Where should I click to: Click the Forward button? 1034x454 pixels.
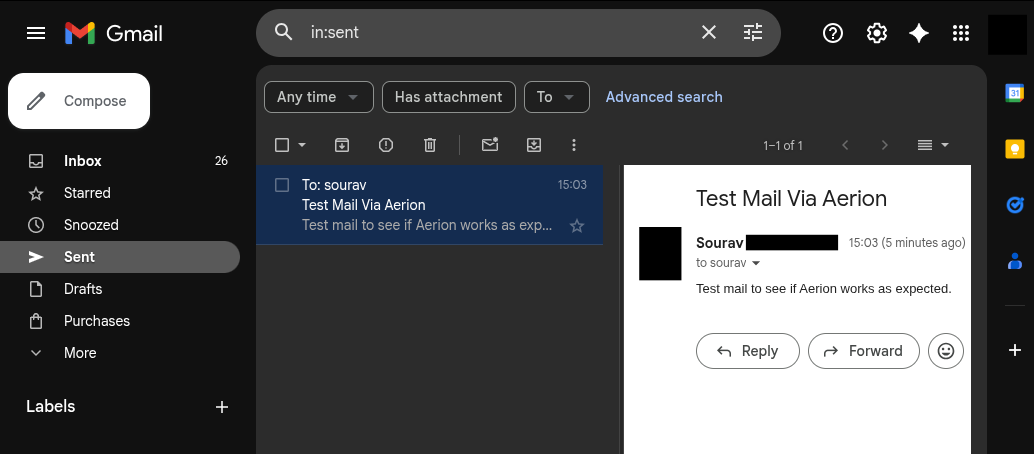pyautogui.click(x=864, y=351)
